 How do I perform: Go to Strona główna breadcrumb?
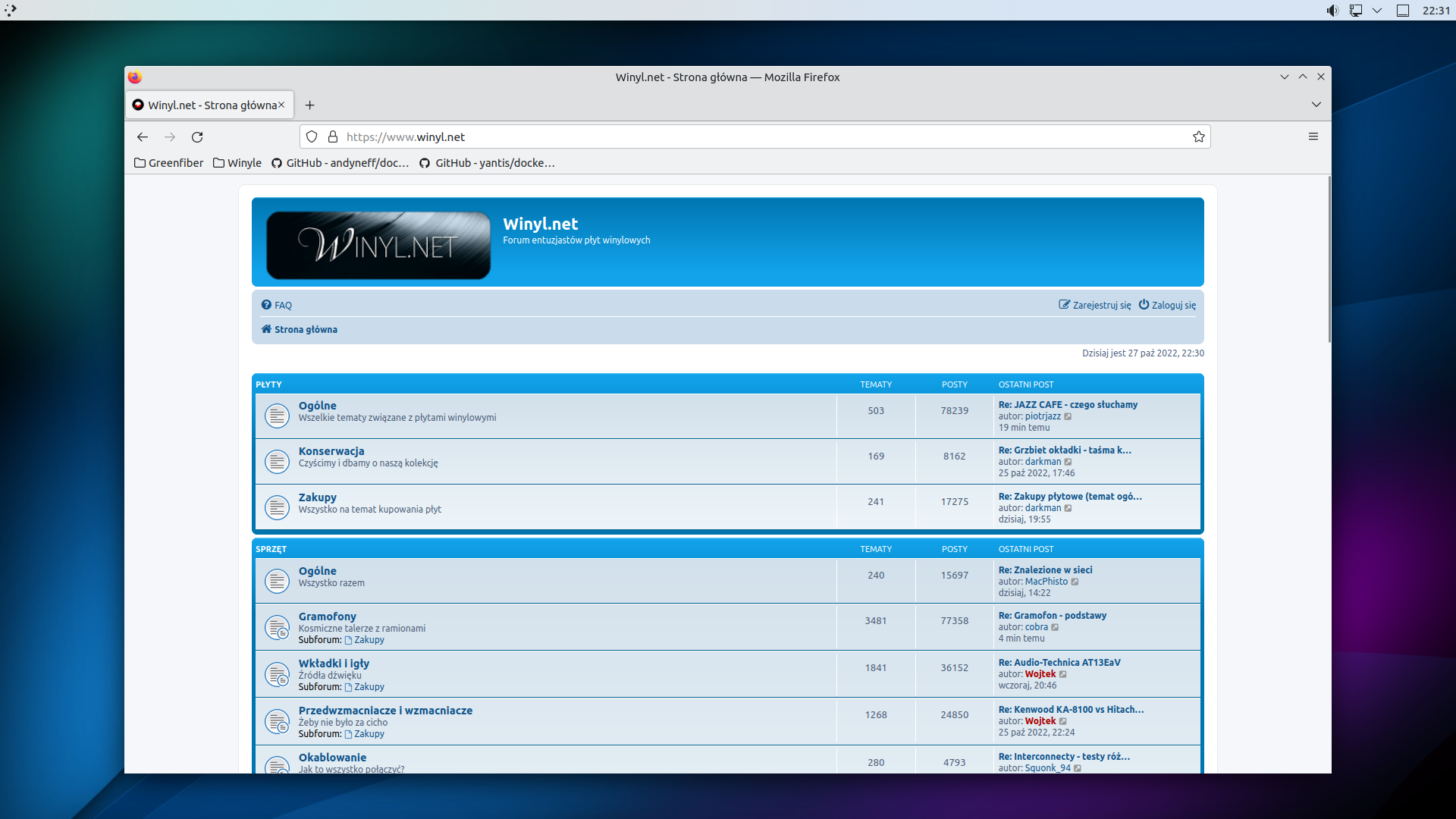300,330
